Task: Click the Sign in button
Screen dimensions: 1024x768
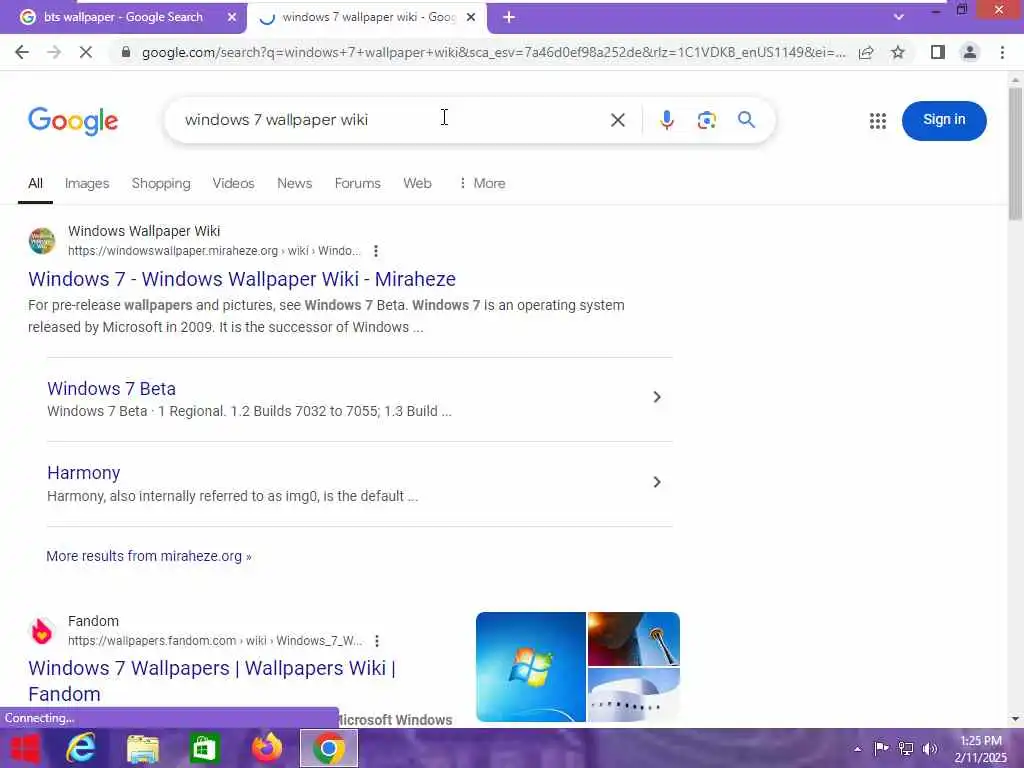Action: pyautogui.click(x=944, y=120)
